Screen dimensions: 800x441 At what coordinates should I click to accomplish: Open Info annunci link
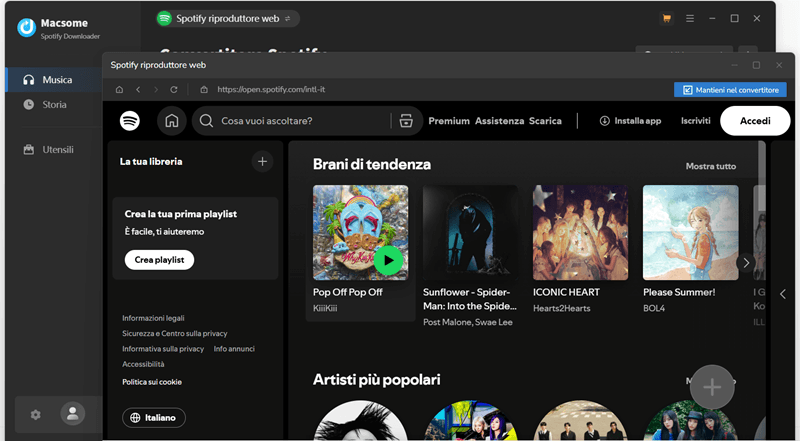pos(234,349)
